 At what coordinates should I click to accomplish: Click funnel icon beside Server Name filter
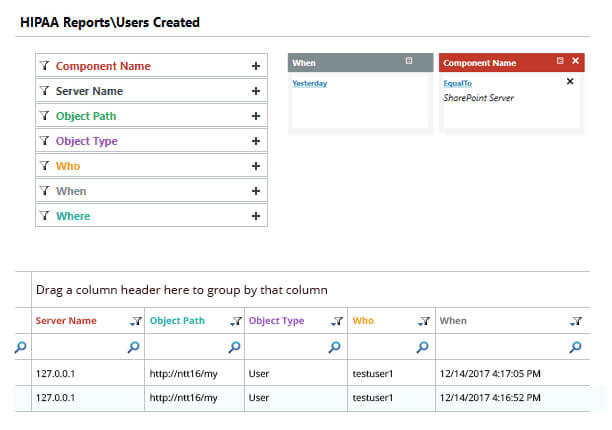(x=44, y=91)
